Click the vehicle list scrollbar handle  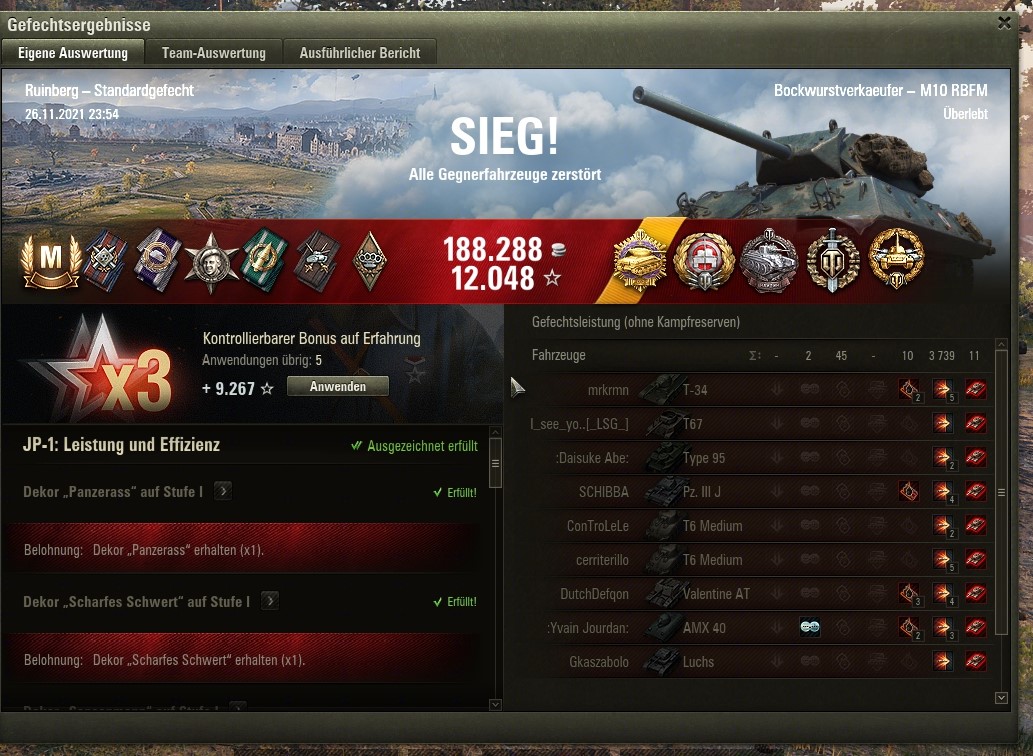1001,492
